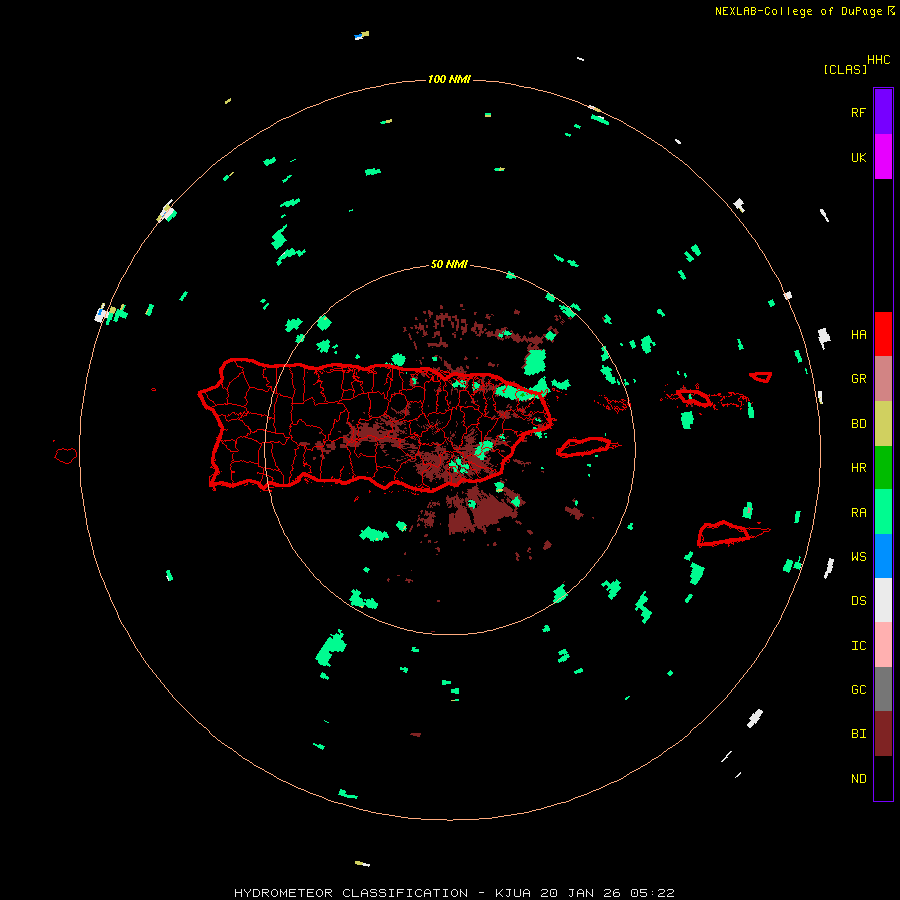Click the RF legend label
Image resolution: width=900 pixels, height=900 pixels.
[x=859, y=112]
